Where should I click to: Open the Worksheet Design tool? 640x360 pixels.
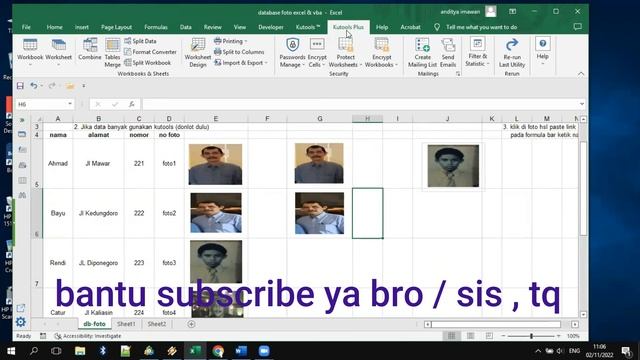tap(198, 52)
